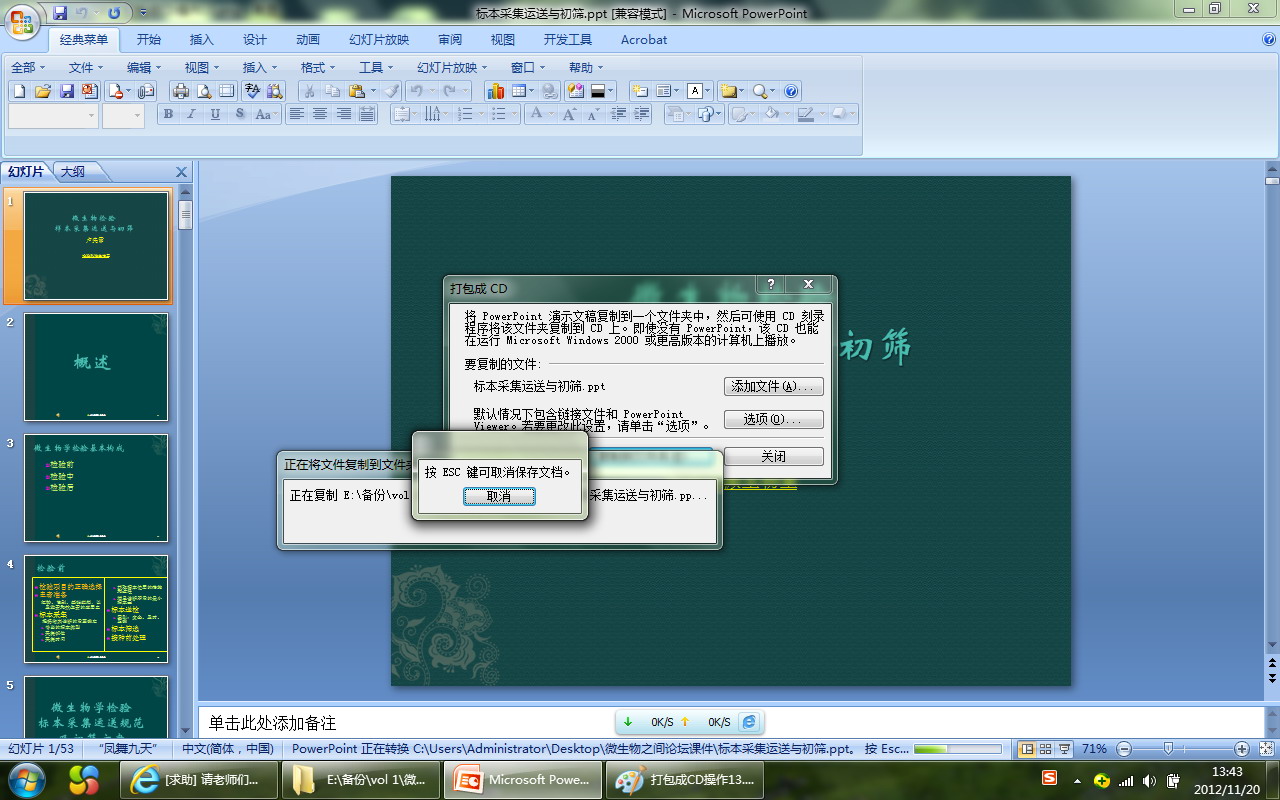Image resolution: width=1280 pixels, height=800 pixels.
Task: Click the volume speaker tray icon
Action: click(1149, 780)
